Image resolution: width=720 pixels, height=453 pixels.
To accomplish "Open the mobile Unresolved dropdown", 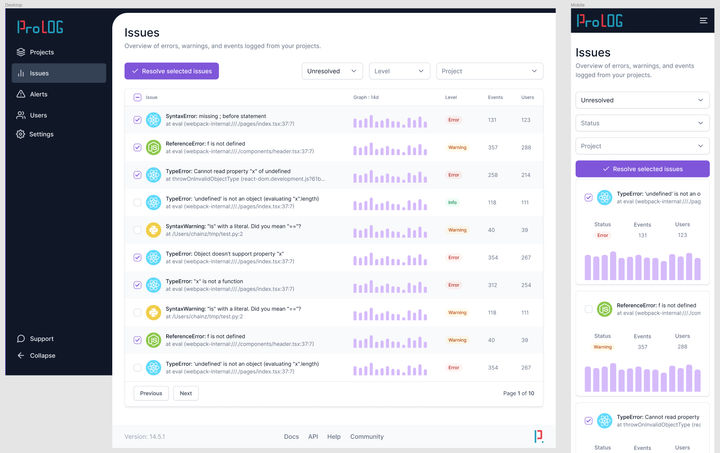I will (x=642, y=100).
